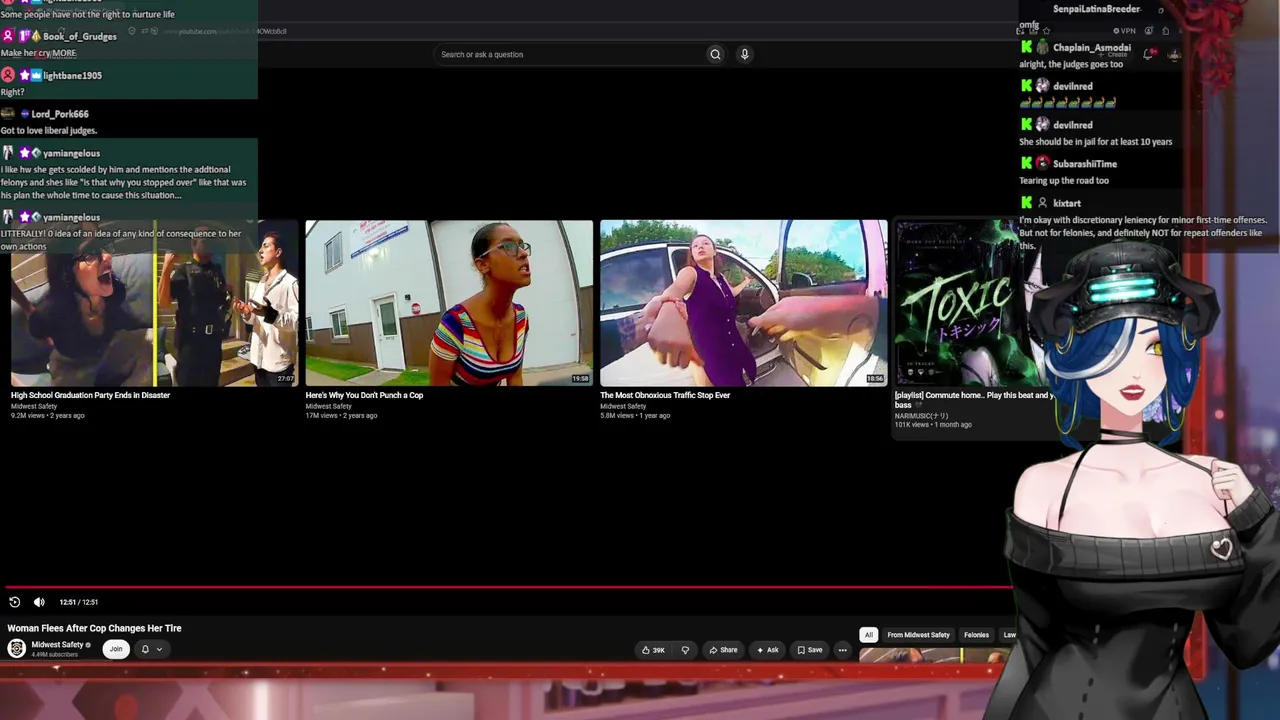Open YouTube notifications bell in the header
Viewport: 1280px width, 720px height.
1148,54
